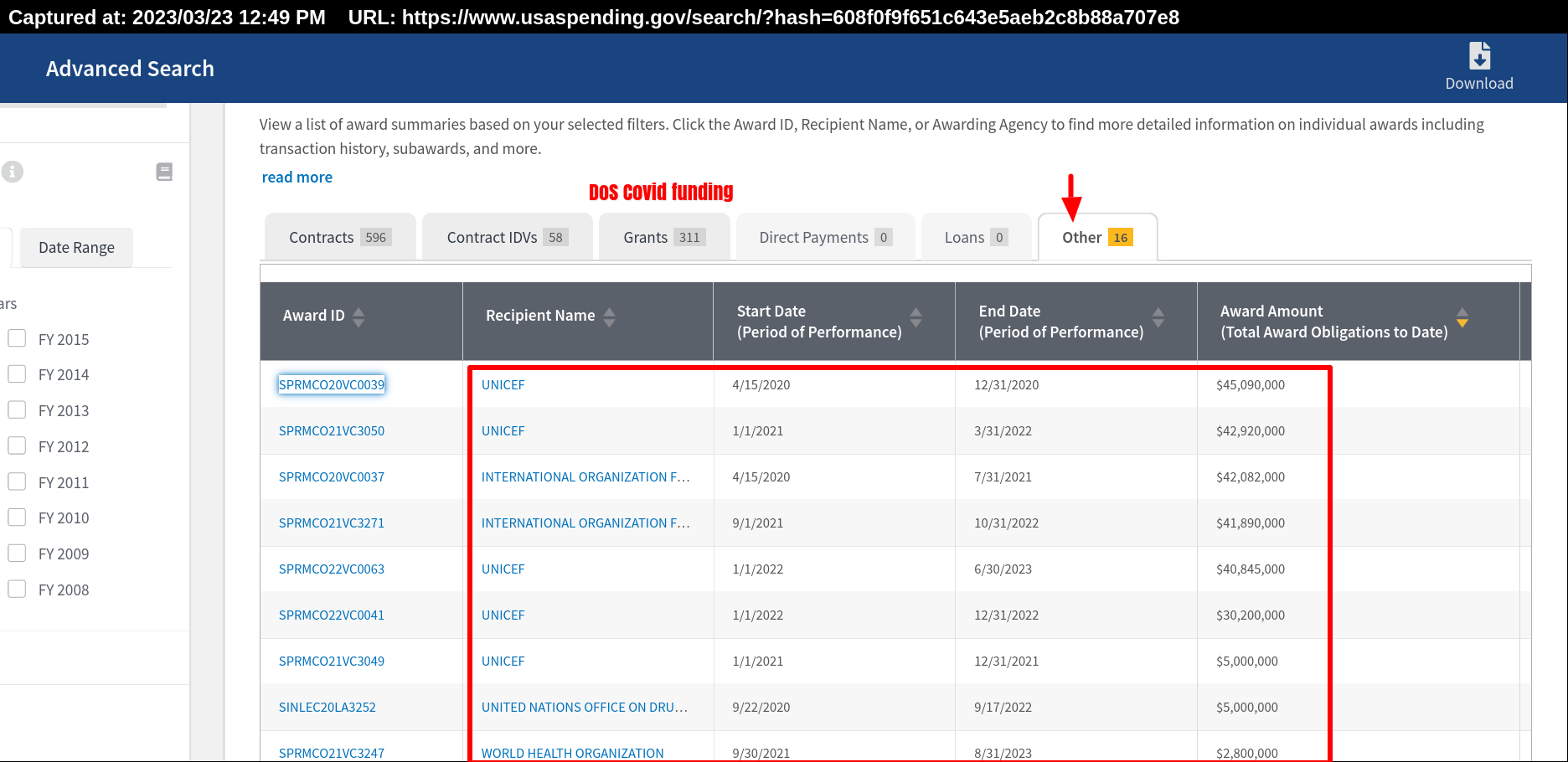Check the FY 2013 checkbox
Image resolution: width=1568 pixels, height=762 pixels.
pyautogui.click(x=17, y=409)
